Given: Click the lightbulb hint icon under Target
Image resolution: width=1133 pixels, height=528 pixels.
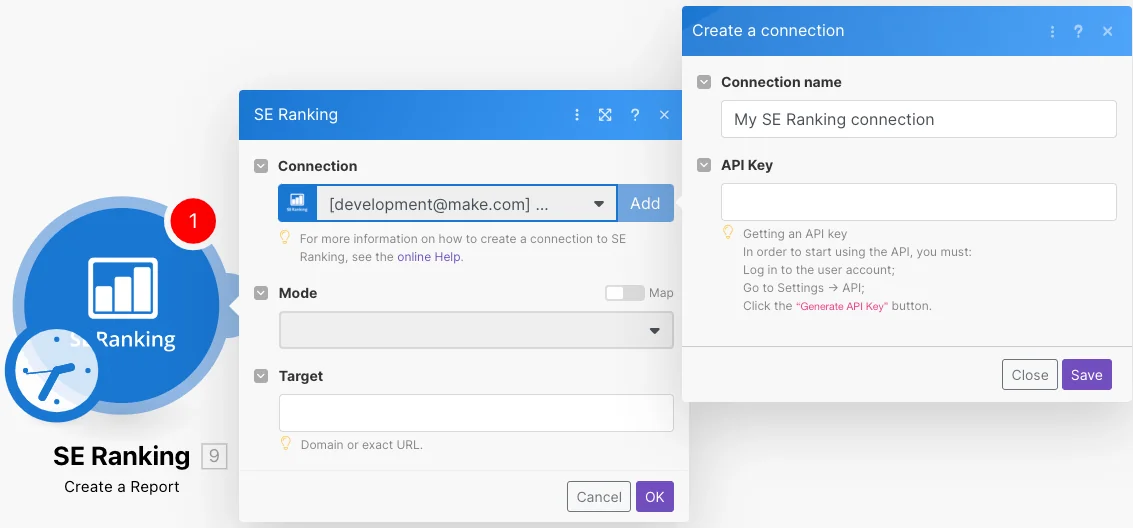Looking at the screenshot, I should coord(285,443).
